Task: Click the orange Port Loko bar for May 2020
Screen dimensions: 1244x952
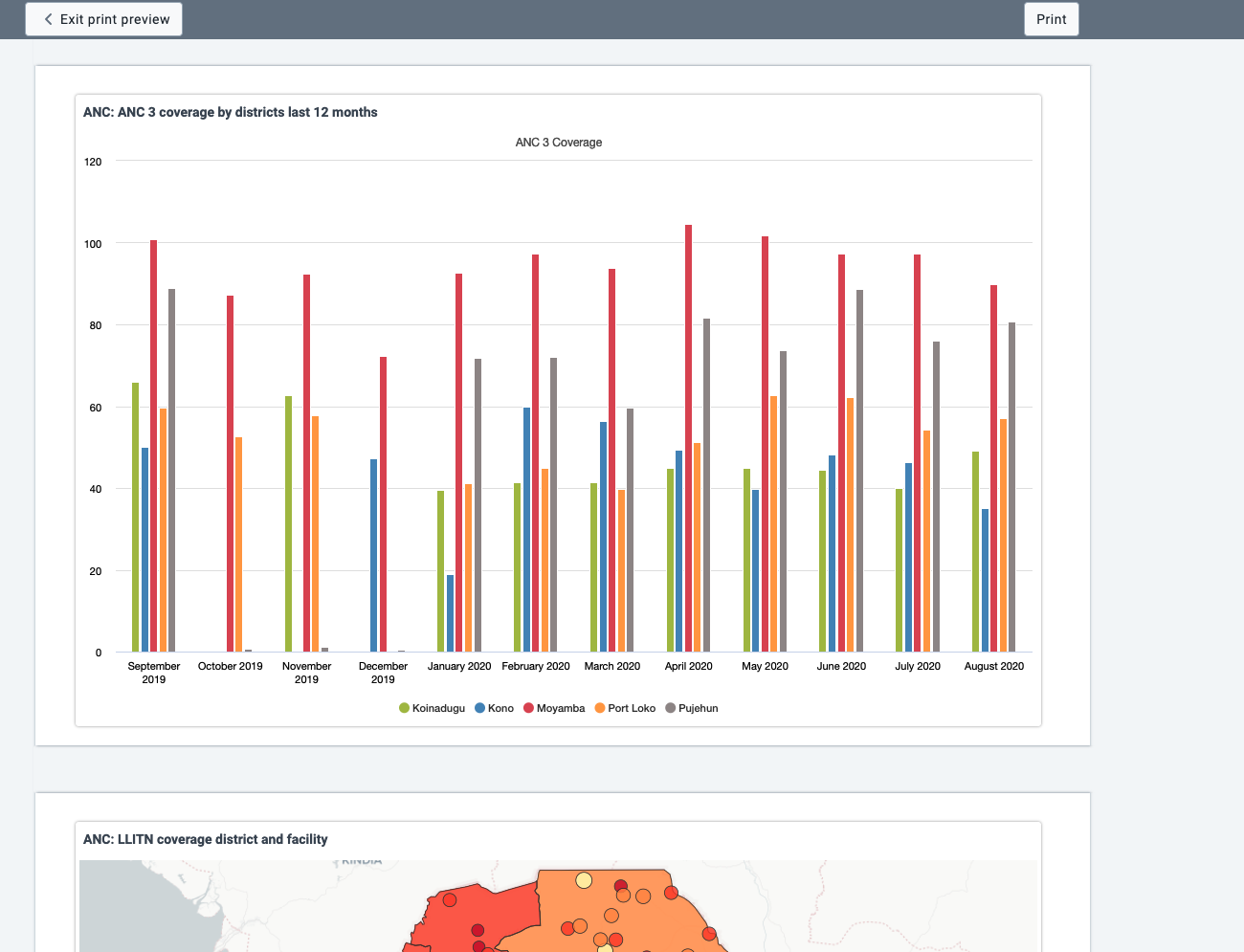Action: (x=774, y=524)
